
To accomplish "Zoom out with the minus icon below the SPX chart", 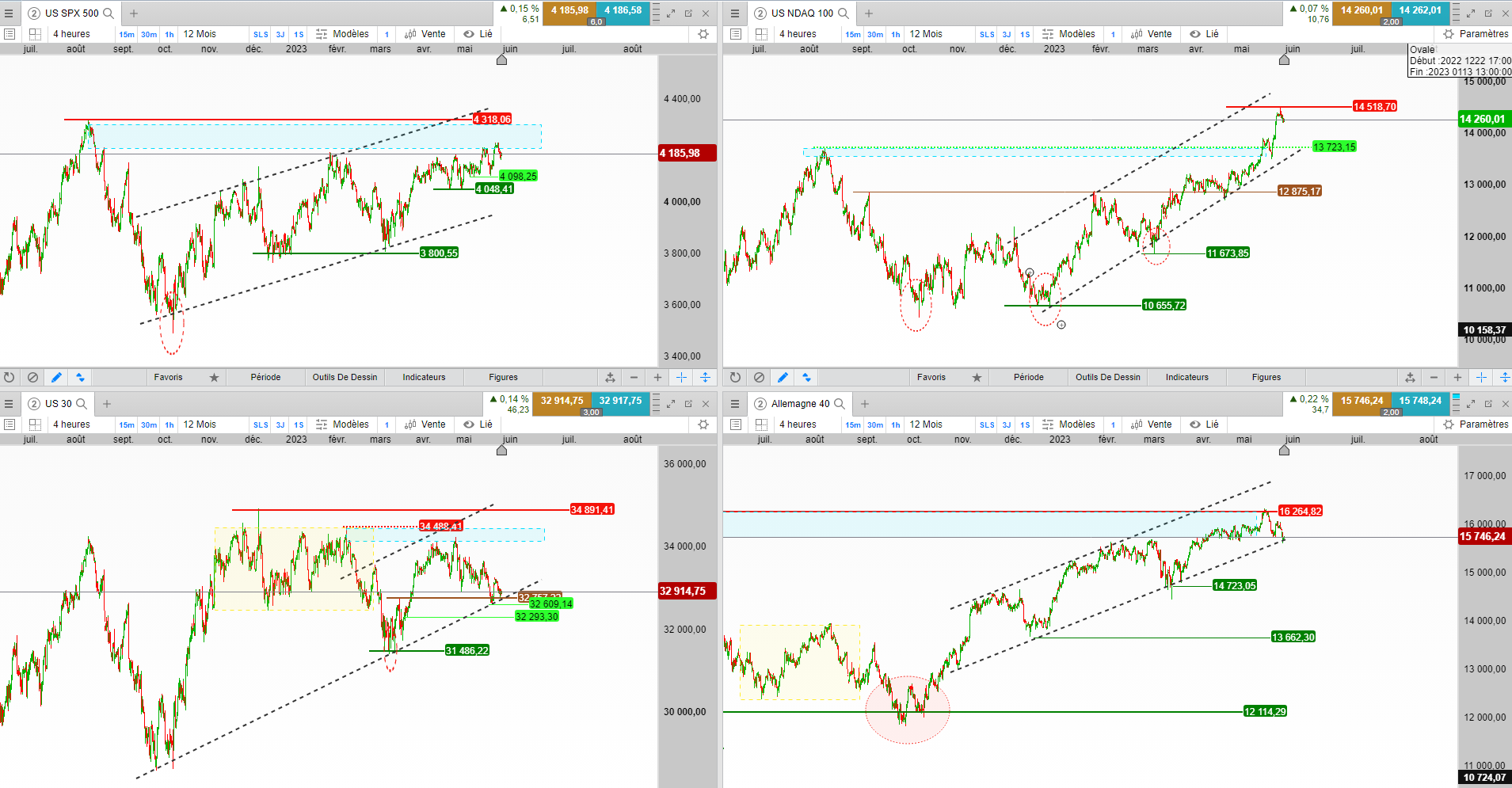I will 634,378.
